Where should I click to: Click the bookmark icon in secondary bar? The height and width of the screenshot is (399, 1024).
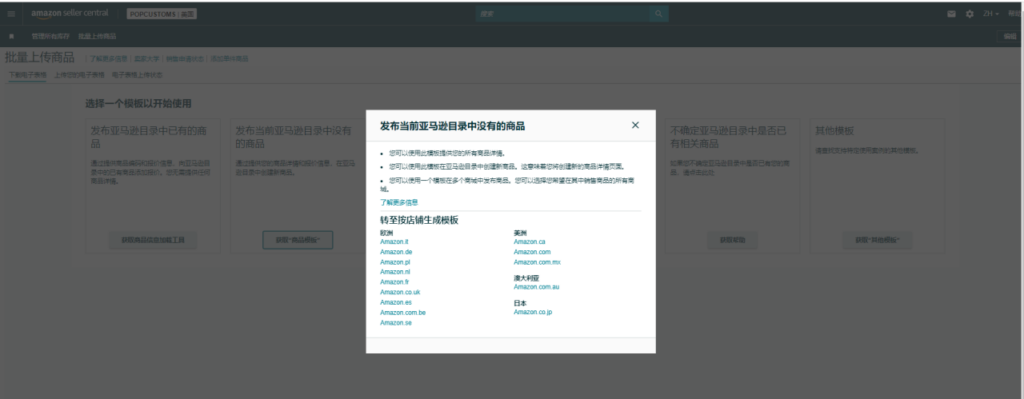pos(11,36)
